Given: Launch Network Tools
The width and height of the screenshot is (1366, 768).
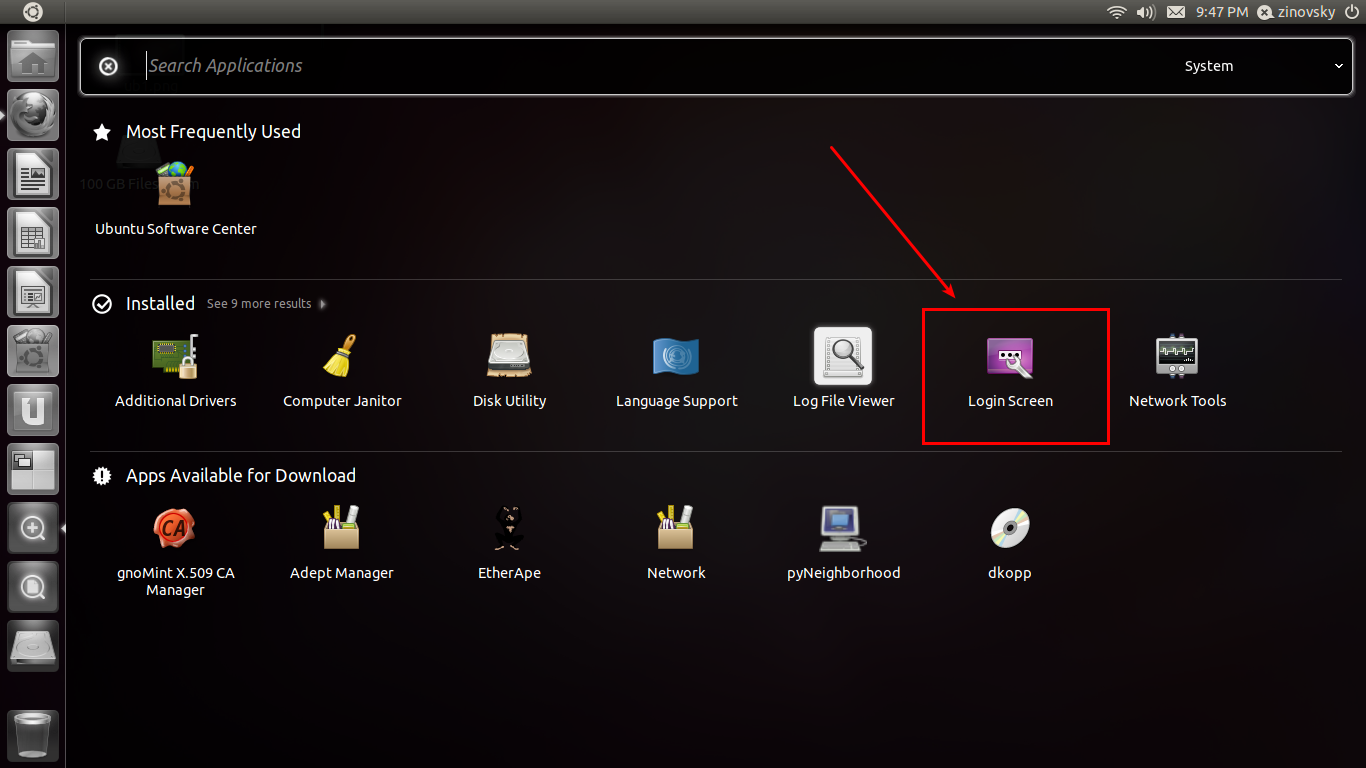Looking at the screenshot, I should coord(1177,370).
